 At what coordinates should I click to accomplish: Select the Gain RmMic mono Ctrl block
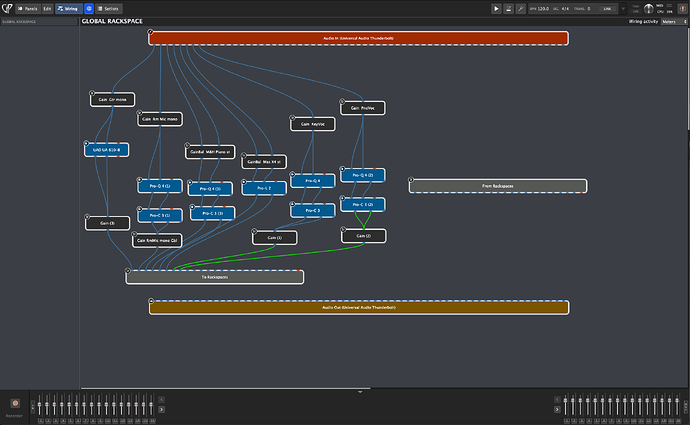(157, 240)
